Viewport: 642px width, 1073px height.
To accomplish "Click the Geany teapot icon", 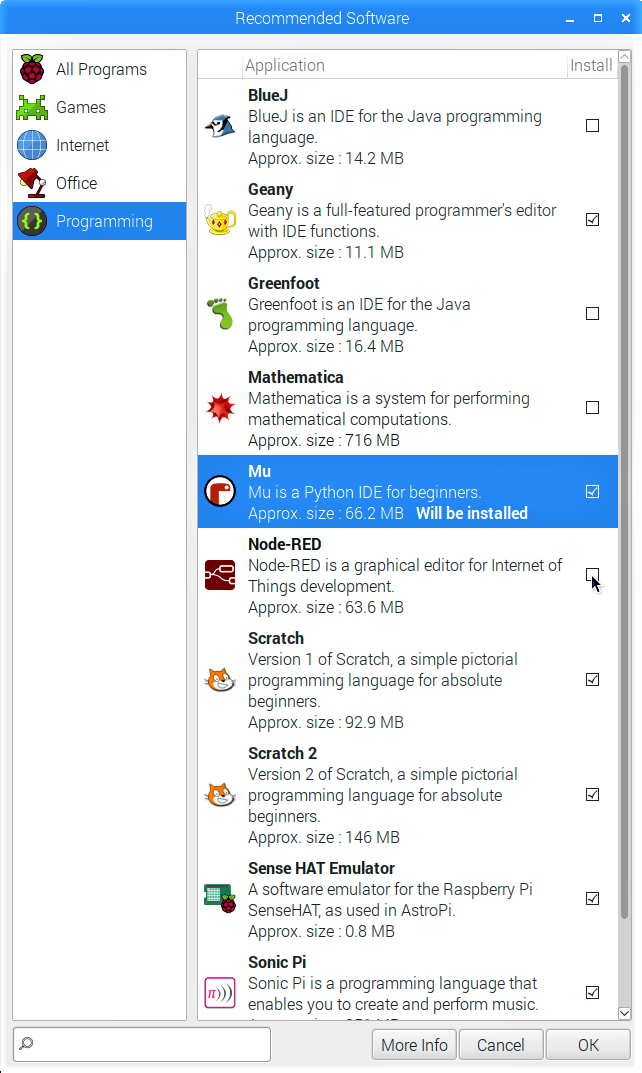I will click(x=220, y=220).
